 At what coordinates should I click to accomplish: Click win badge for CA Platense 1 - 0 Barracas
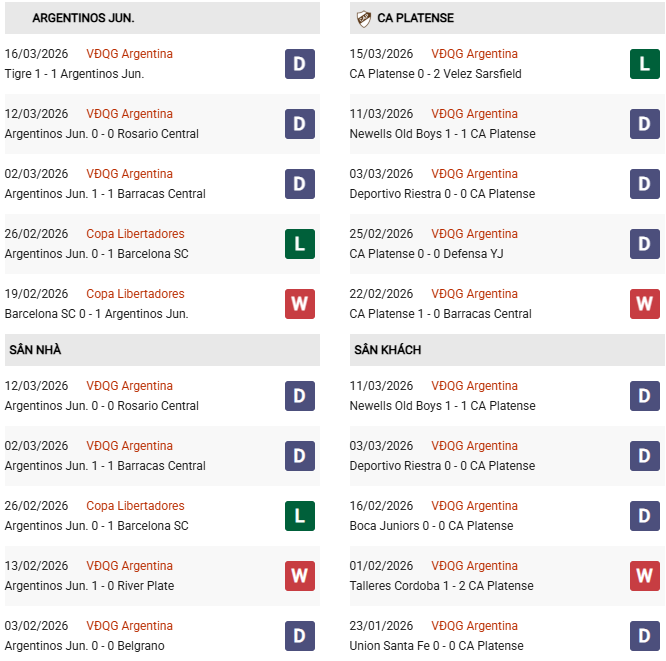pos(645,304)
